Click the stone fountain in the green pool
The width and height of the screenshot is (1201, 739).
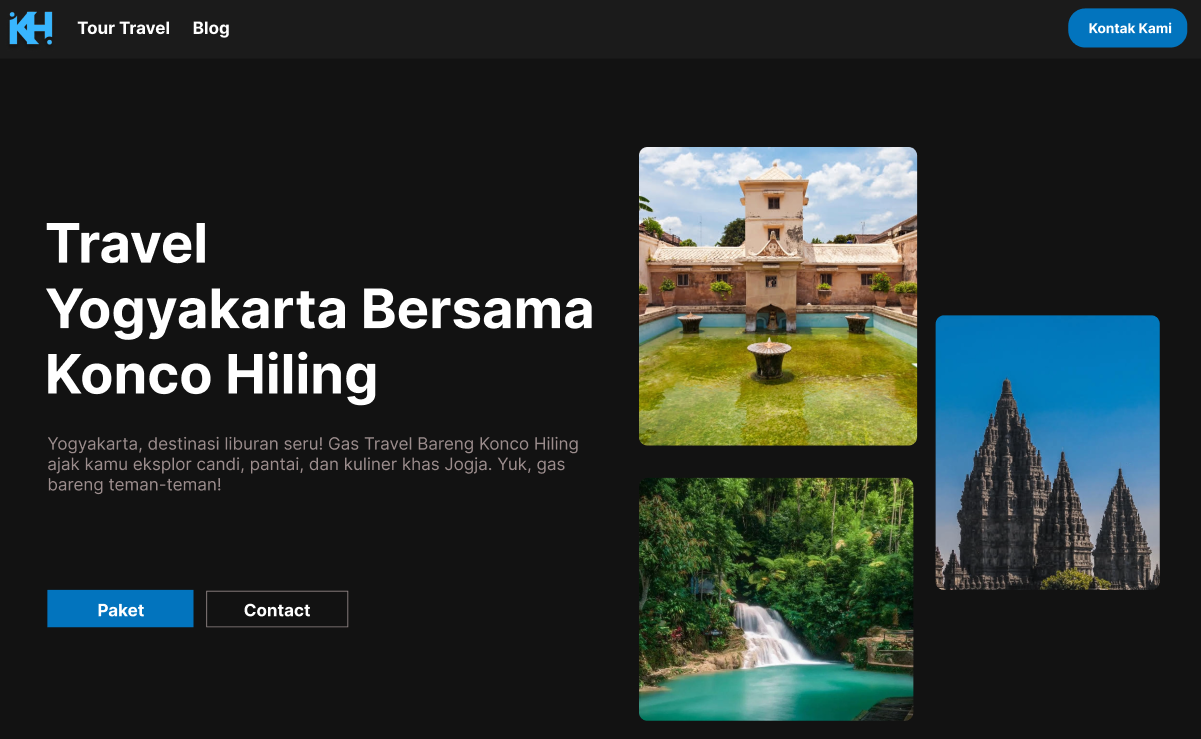pyautogui.click(x=769, y=358)
